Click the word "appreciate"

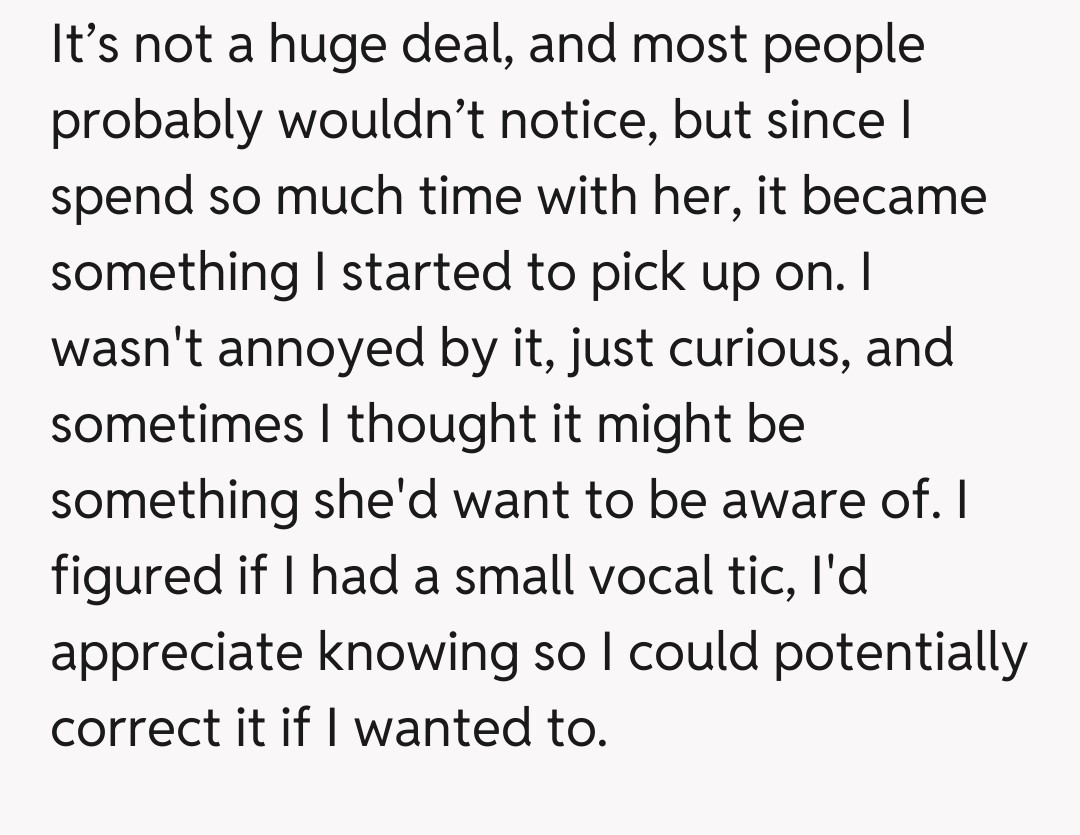coord(179,653)
